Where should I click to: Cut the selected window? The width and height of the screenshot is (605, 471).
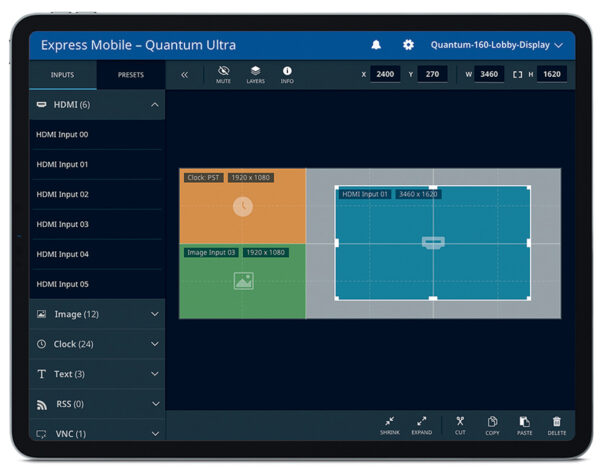460,425
